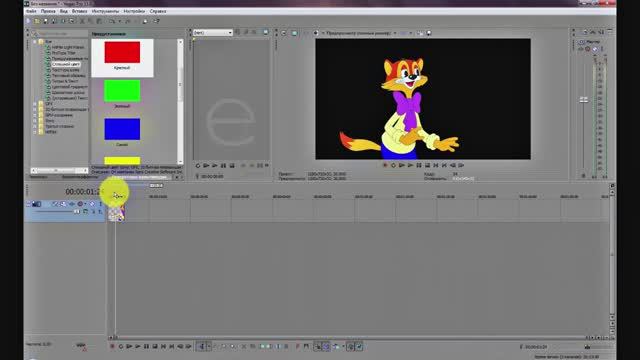Select ProType Titler in generators tree
640x360 pixels.
63,53
